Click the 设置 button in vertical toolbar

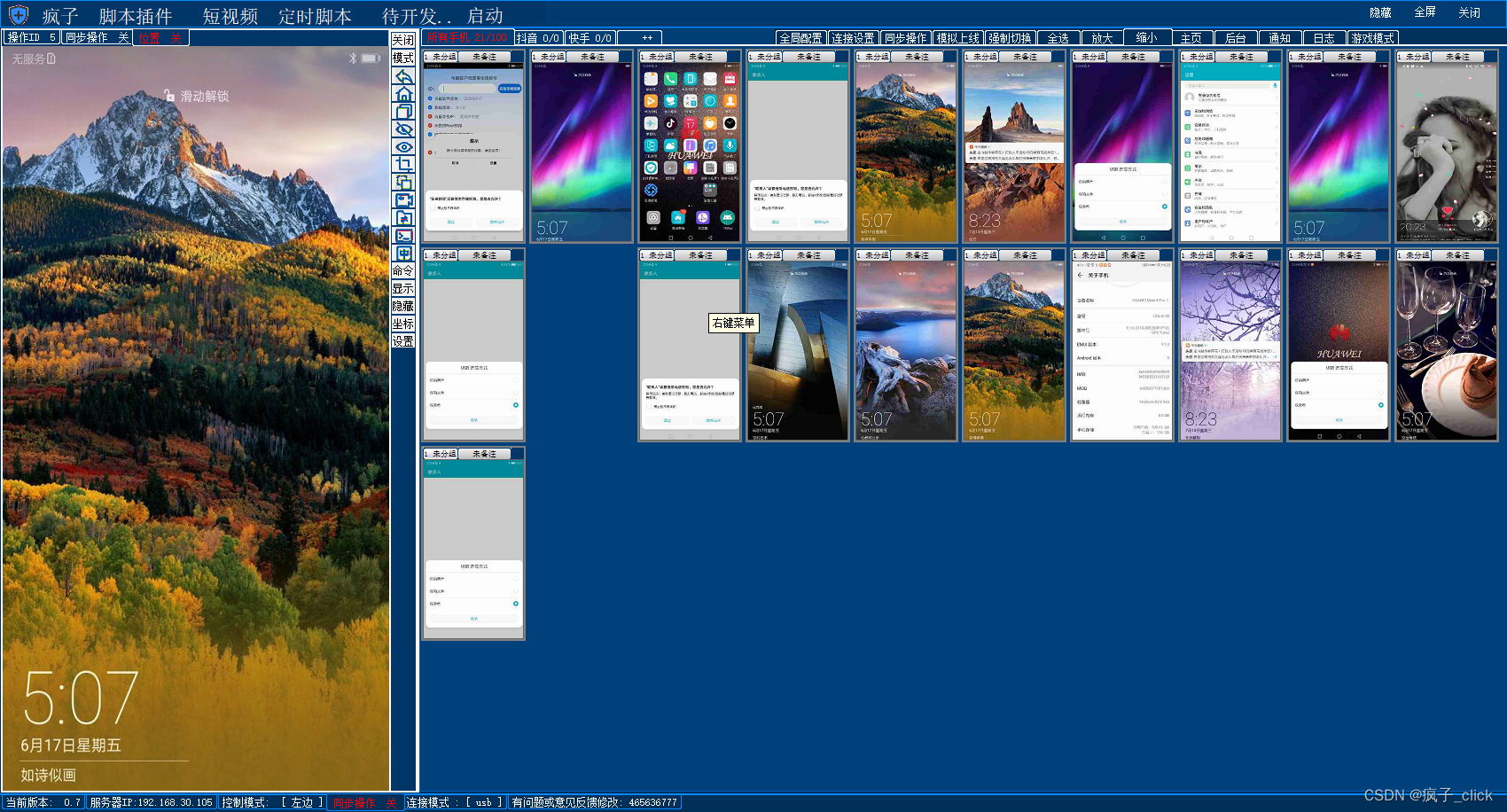tap(403, 340)
